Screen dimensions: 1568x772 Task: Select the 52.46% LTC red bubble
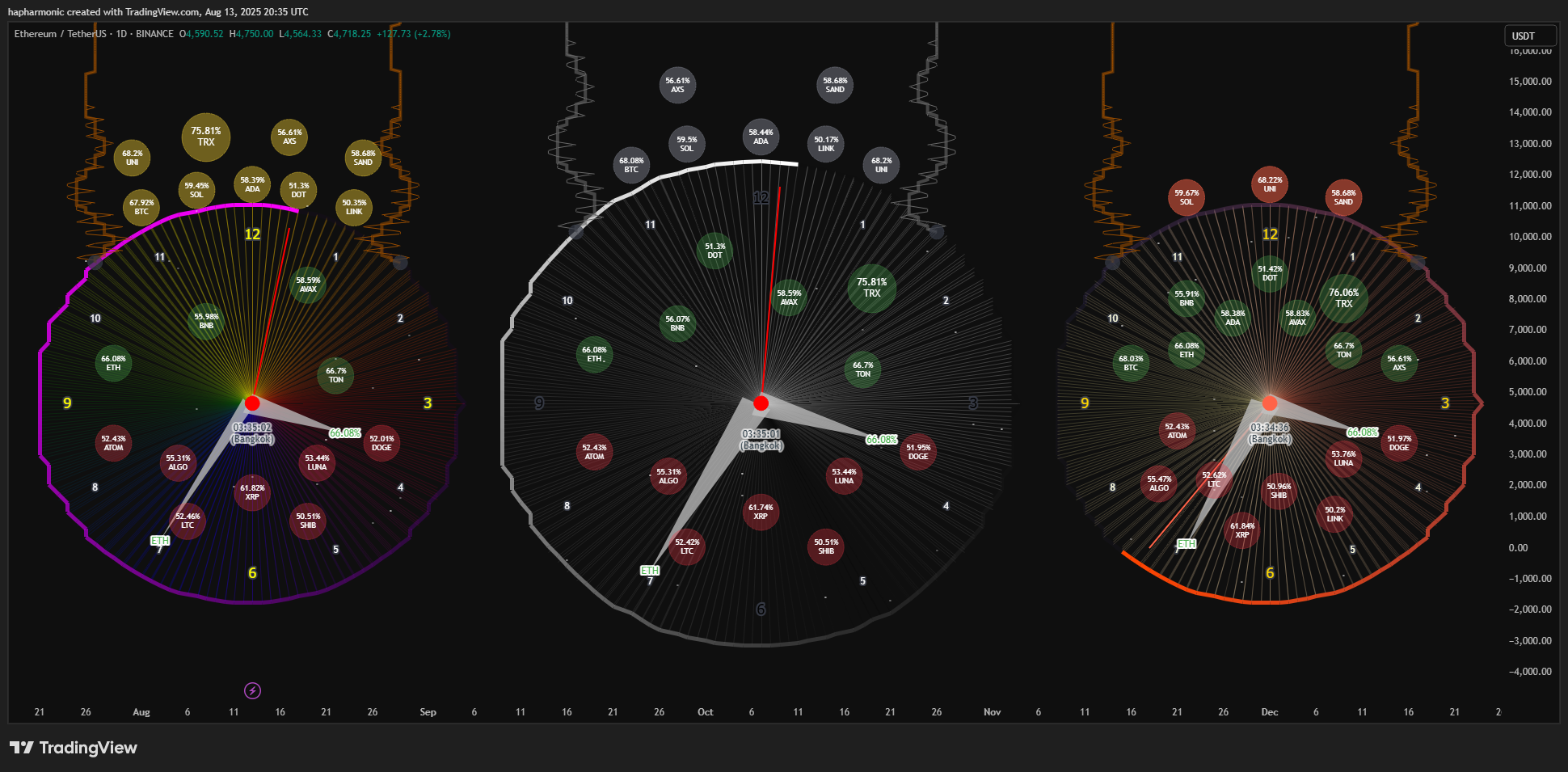tap(188, 521)
